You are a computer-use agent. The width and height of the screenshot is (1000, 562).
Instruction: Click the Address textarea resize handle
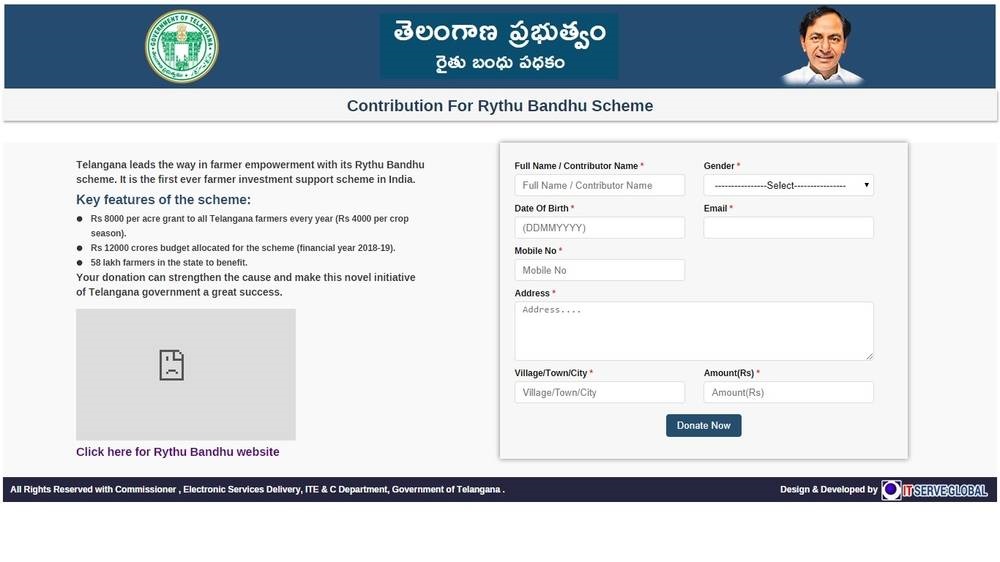869,357
